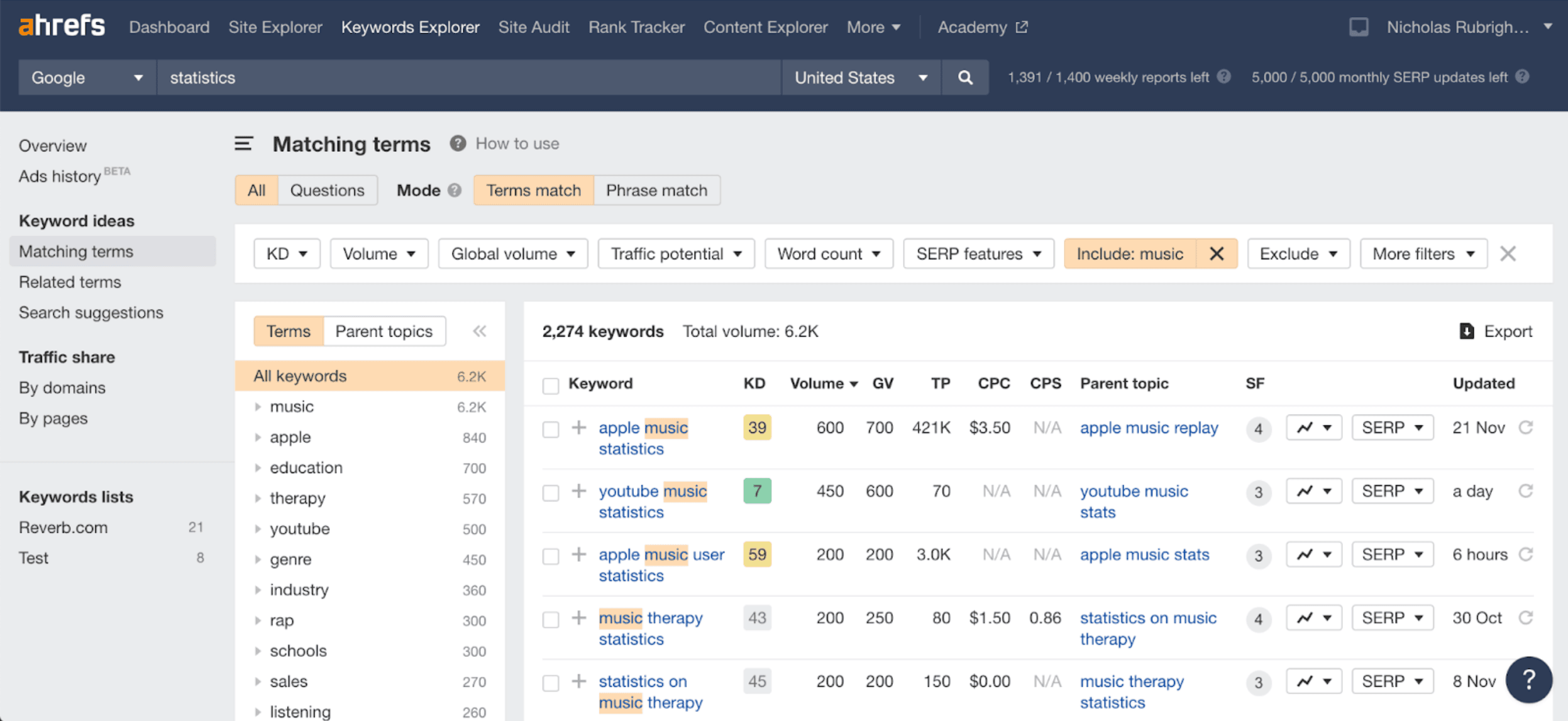1568x721 pixels.
Task: Remove the Include: music filter
Action: tap(1217, 254)
